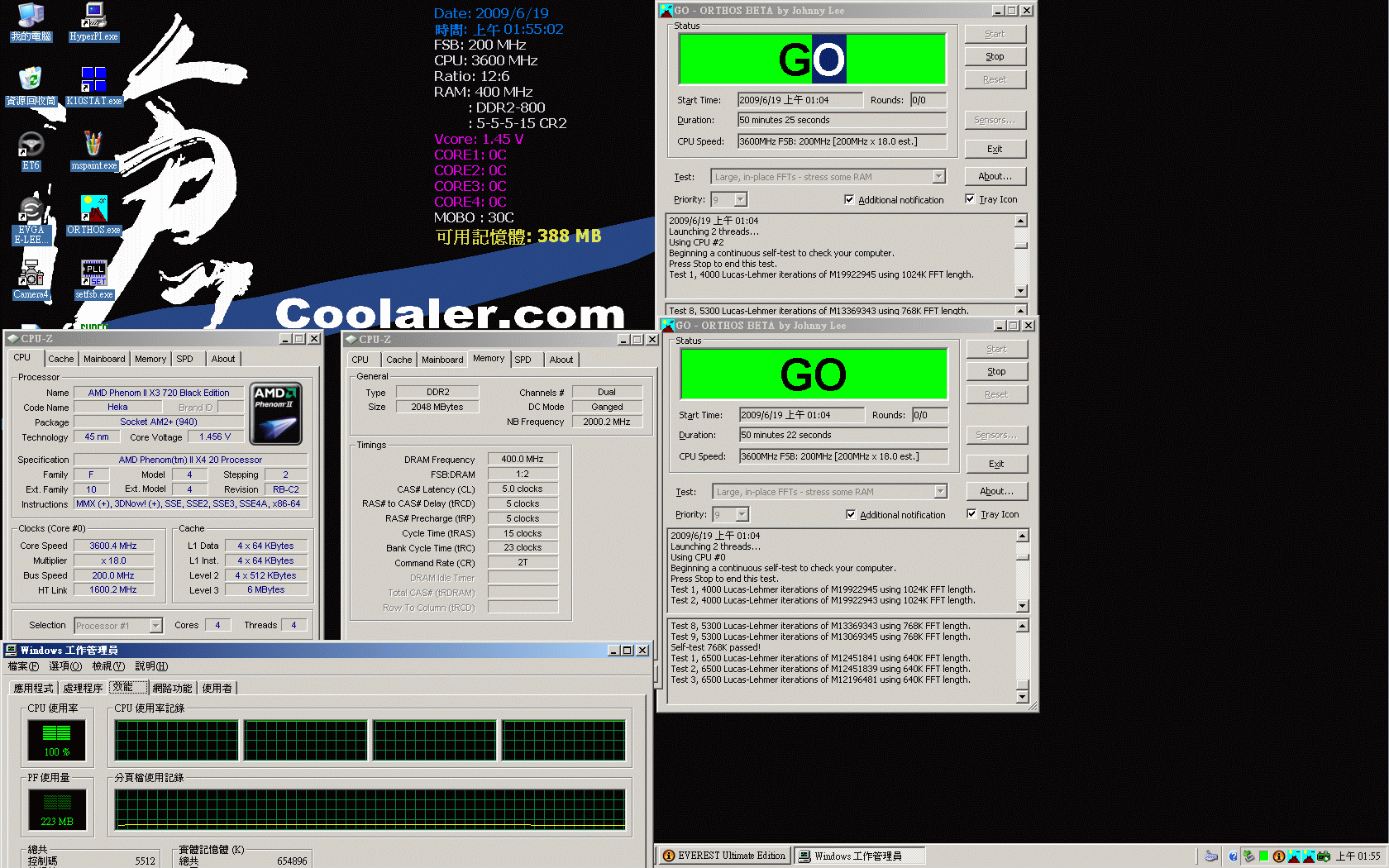The width and height of the screenshot is (1389, 868).
Task: Select the Camera4 desktop shortcut
Action: coord(31,280)
